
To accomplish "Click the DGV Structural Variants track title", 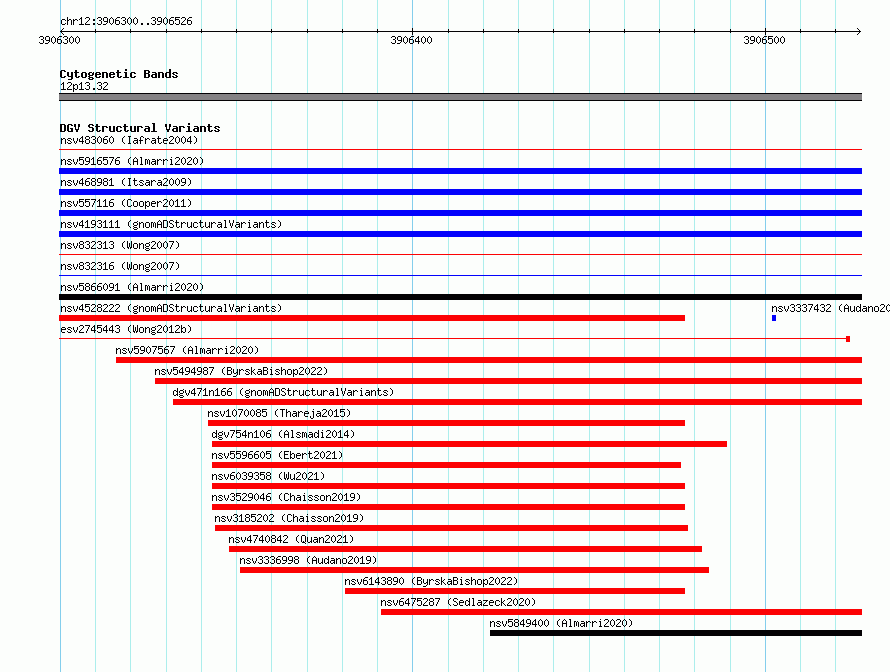I will [140, 128].
